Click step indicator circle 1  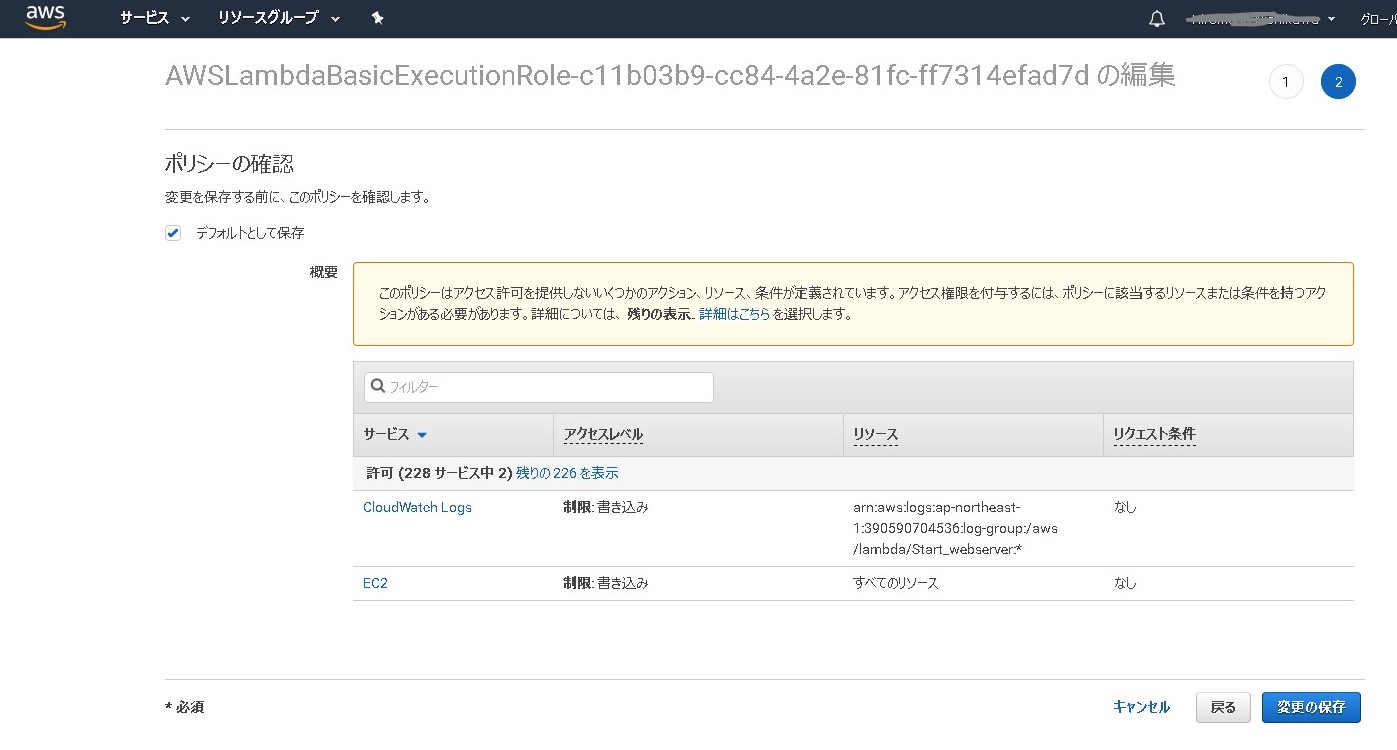tap(1286, 81)
